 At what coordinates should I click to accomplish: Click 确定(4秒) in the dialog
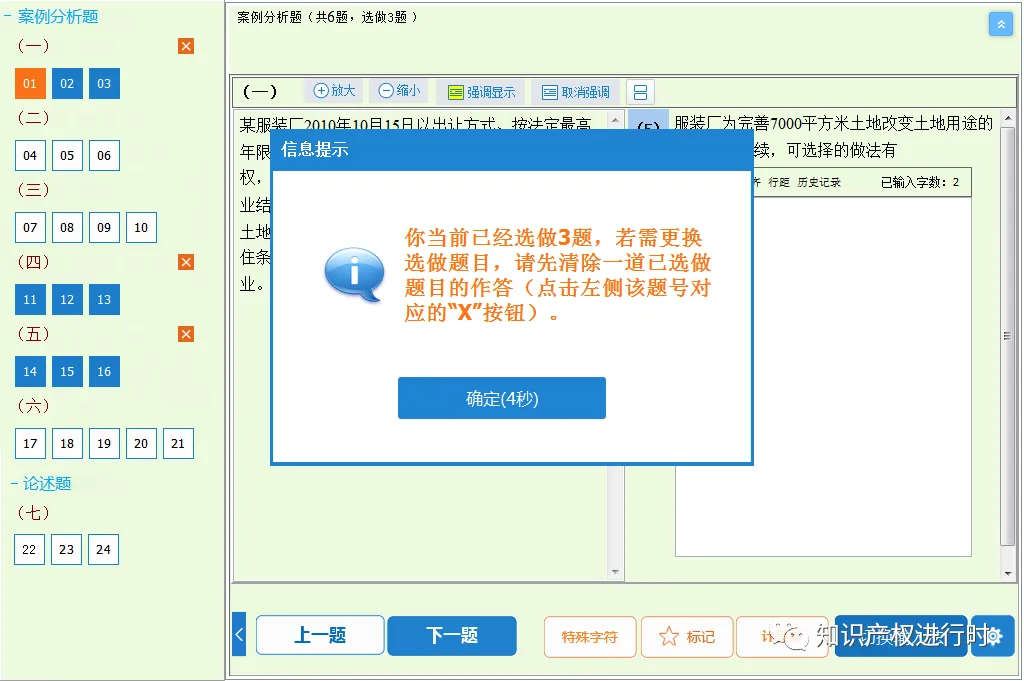[x=501, y=397]
